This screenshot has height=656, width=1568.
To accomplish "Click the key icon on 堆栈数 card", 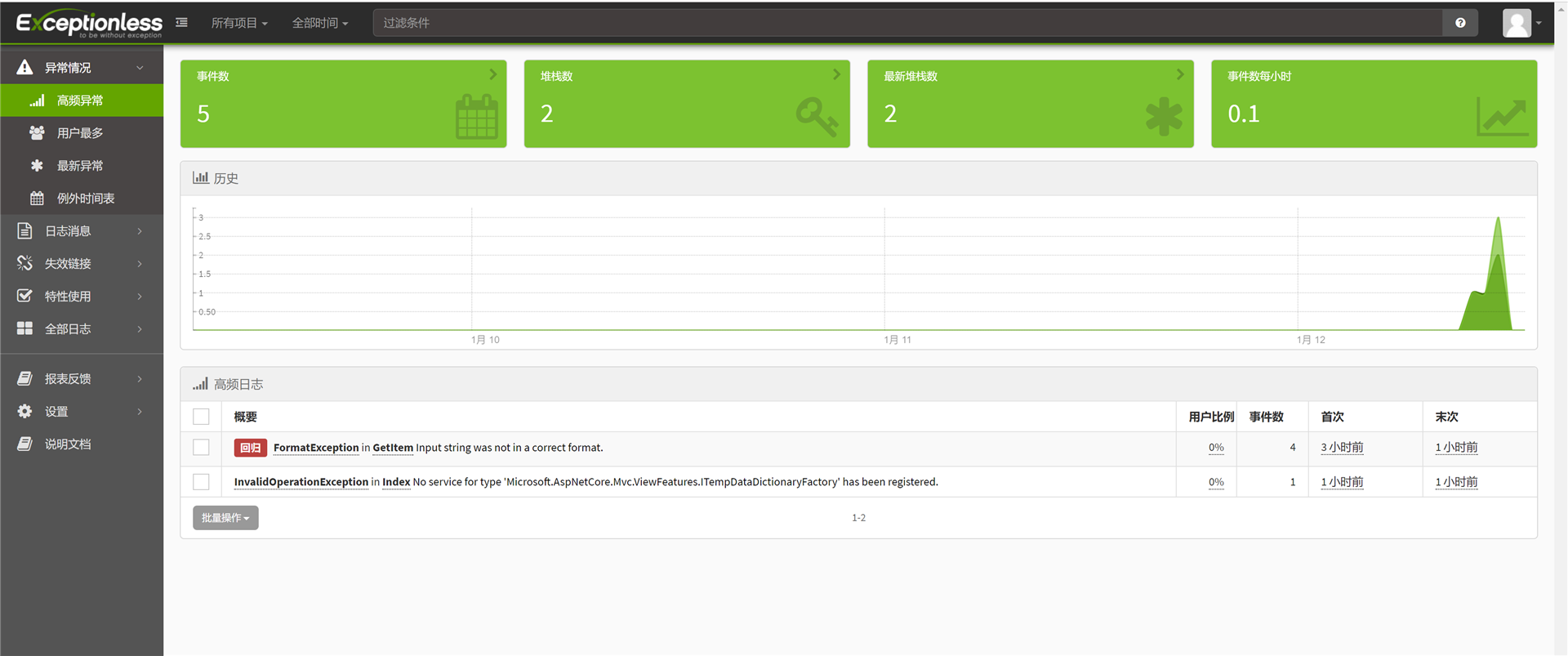I will [x=817, y=117].
